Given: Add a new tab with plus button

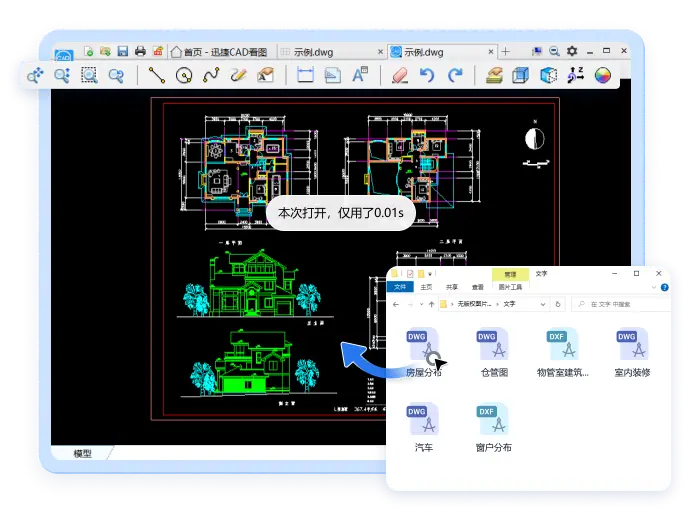Looking at the screenshot, I should pyautogui.click(x=506, y=52).
